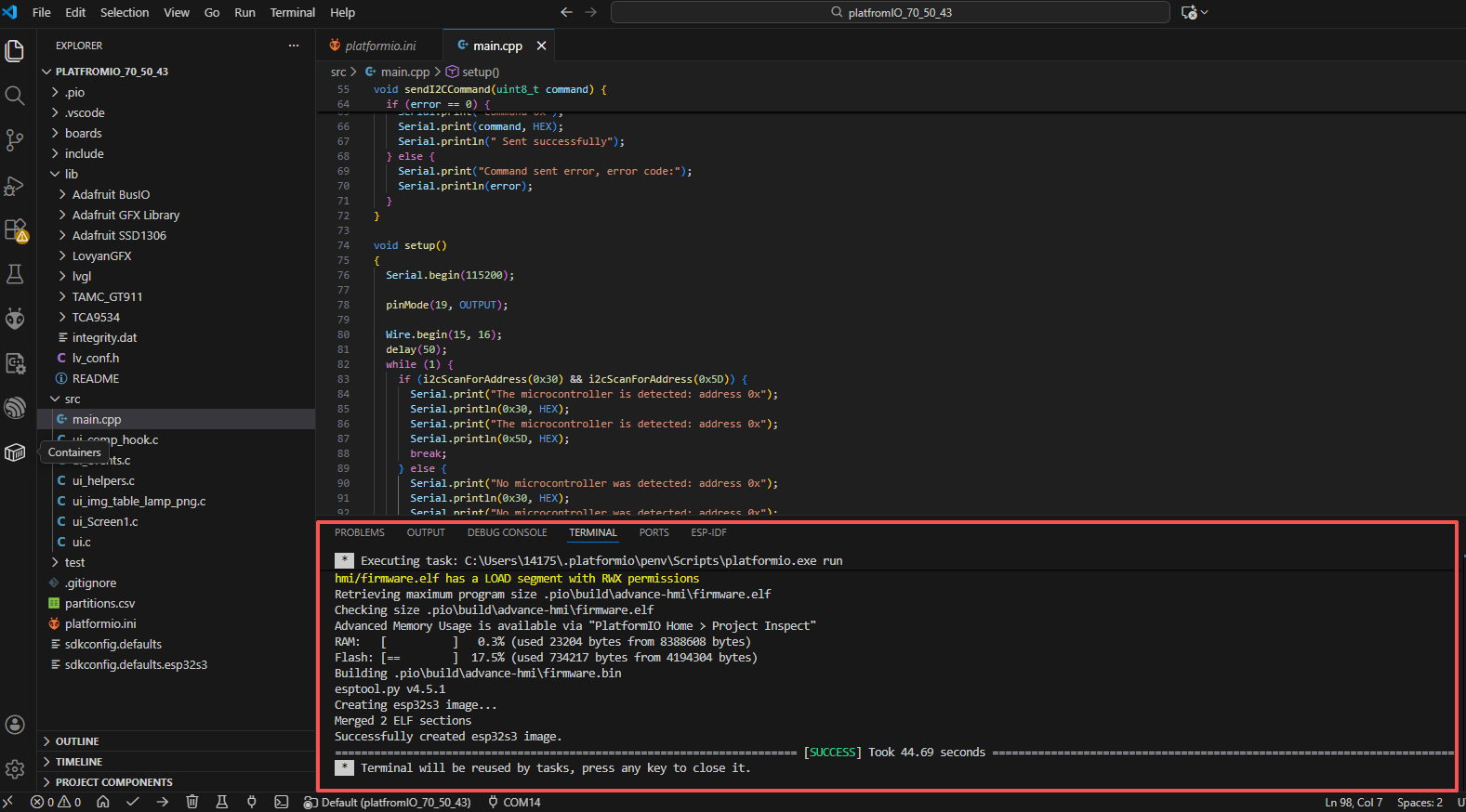Open the PlatformIO alien head icon
The height and width of the screenshot is (812, 1466).
[x=15, y=319]
